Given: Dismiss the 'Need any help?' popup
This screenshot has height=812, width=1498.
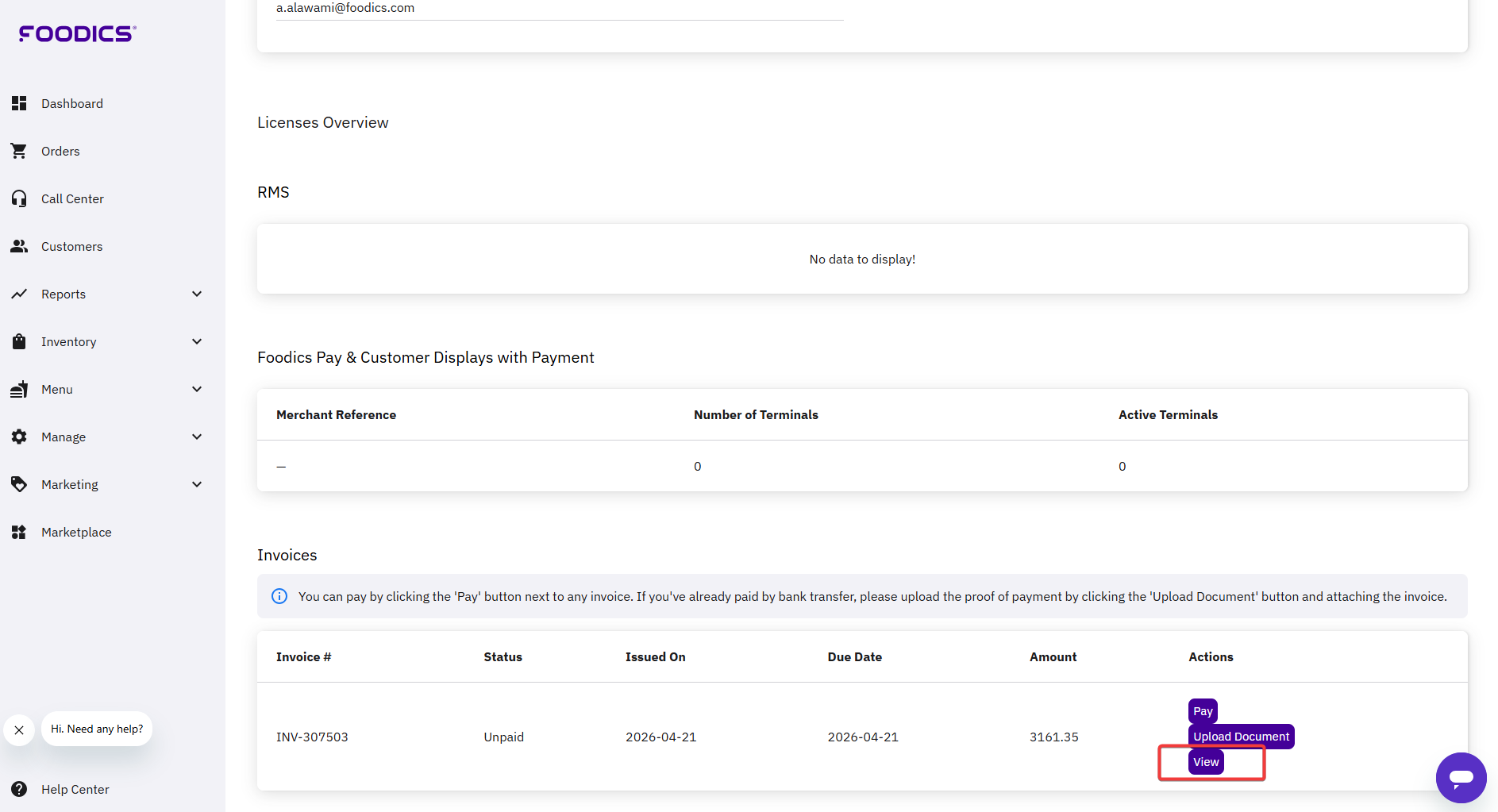Looking at the screenshot, I should pyautogui.click(x=19, y=729).
